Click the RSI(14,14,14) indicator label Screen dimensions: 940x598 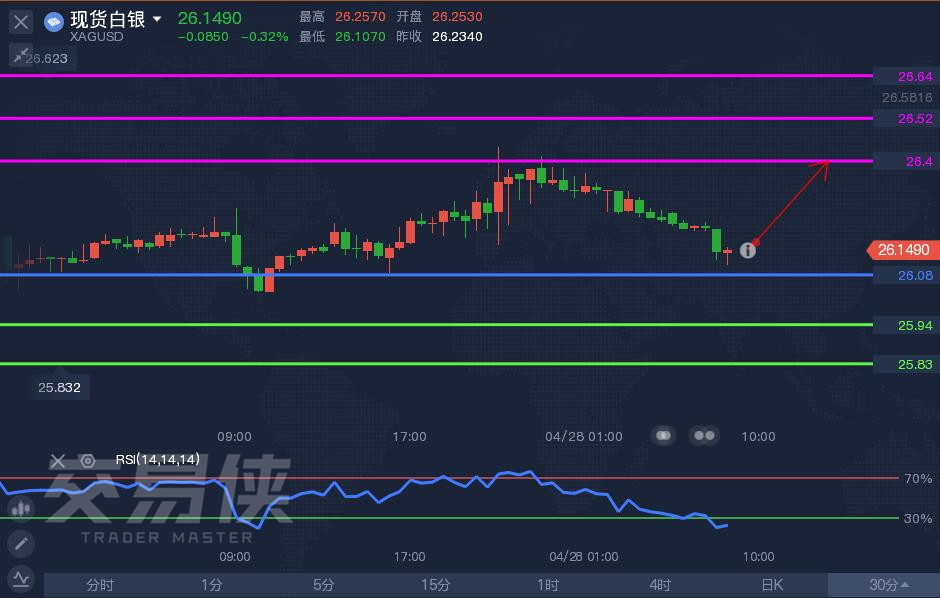(158, 460)
